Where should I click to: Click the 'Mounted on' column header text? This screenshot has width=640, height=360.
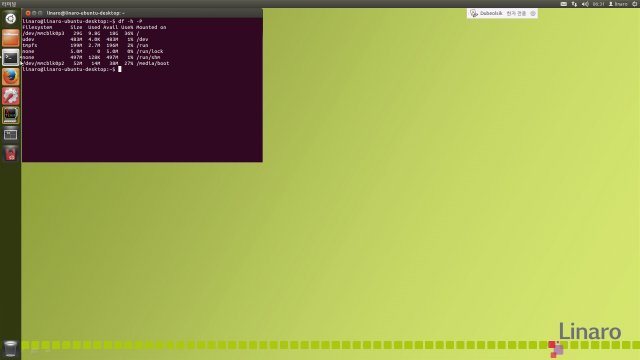pyautogui.click(x=151, y=27)
